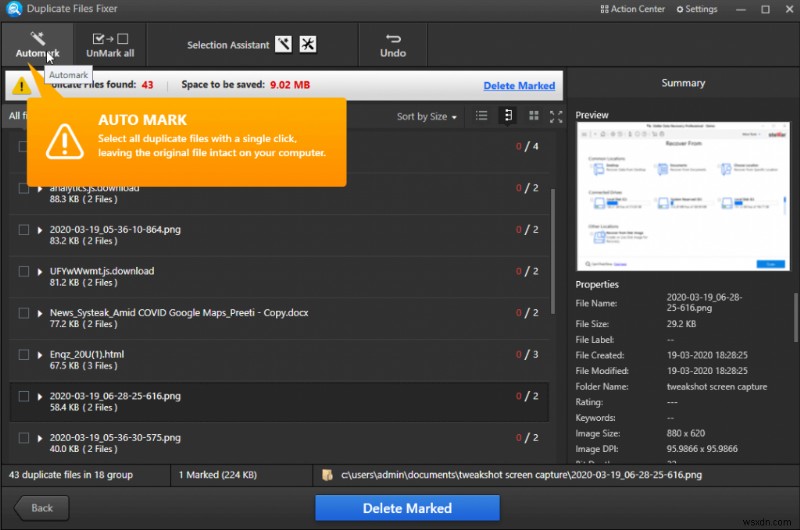The height and width of the screenshot is (530, 800).
Task: Click the '880 x 620' image size value
Action: (686, 433)
